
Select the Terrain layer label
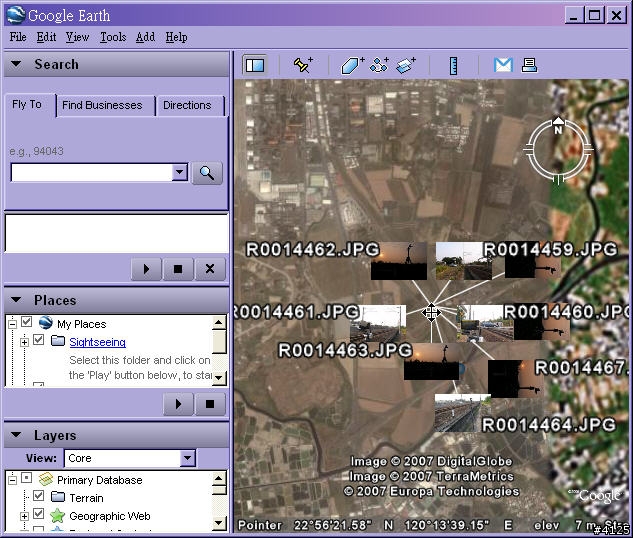pos(86,498)
